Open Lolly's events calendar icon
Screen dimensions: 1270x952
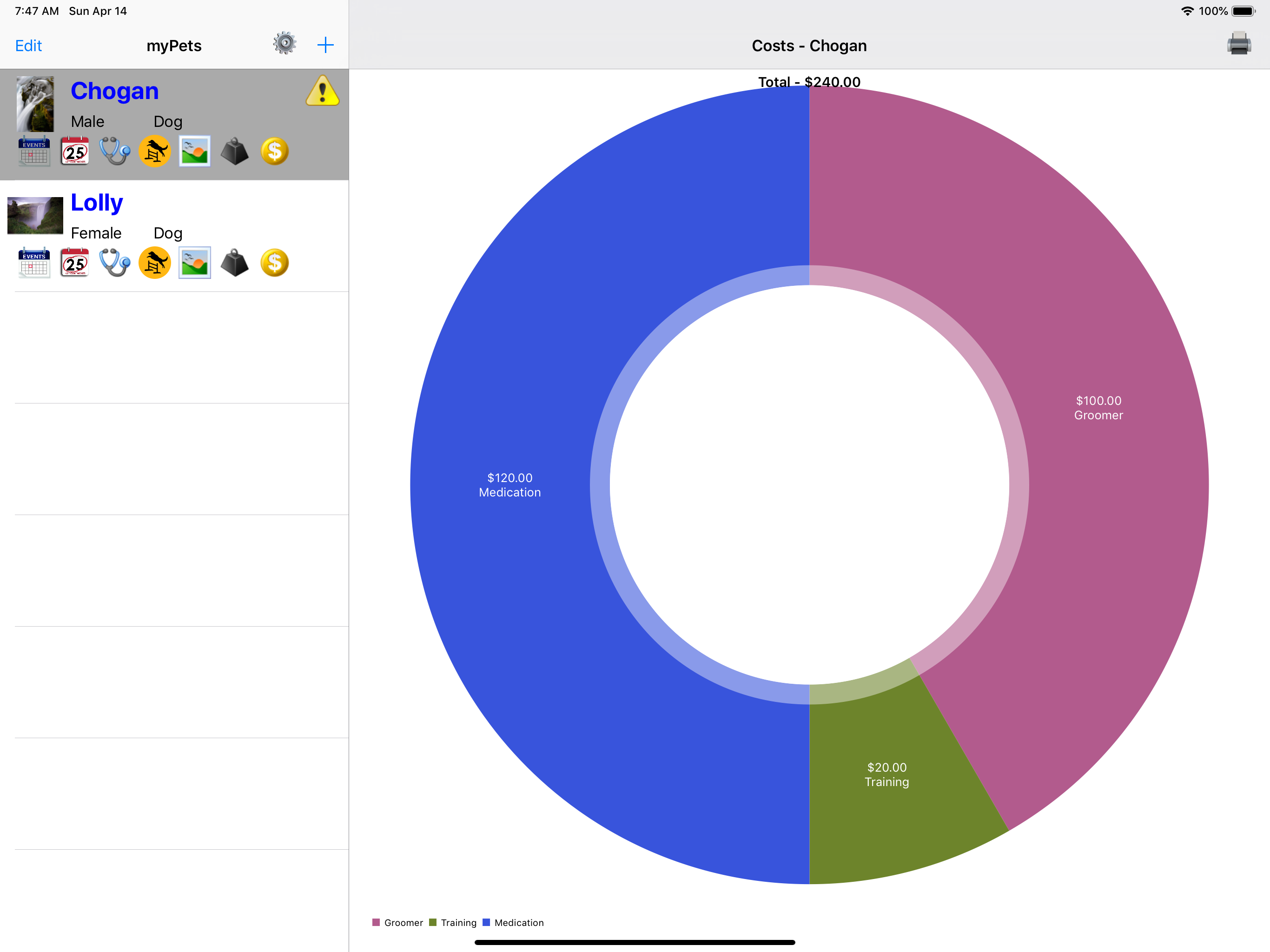click(34, 263)
